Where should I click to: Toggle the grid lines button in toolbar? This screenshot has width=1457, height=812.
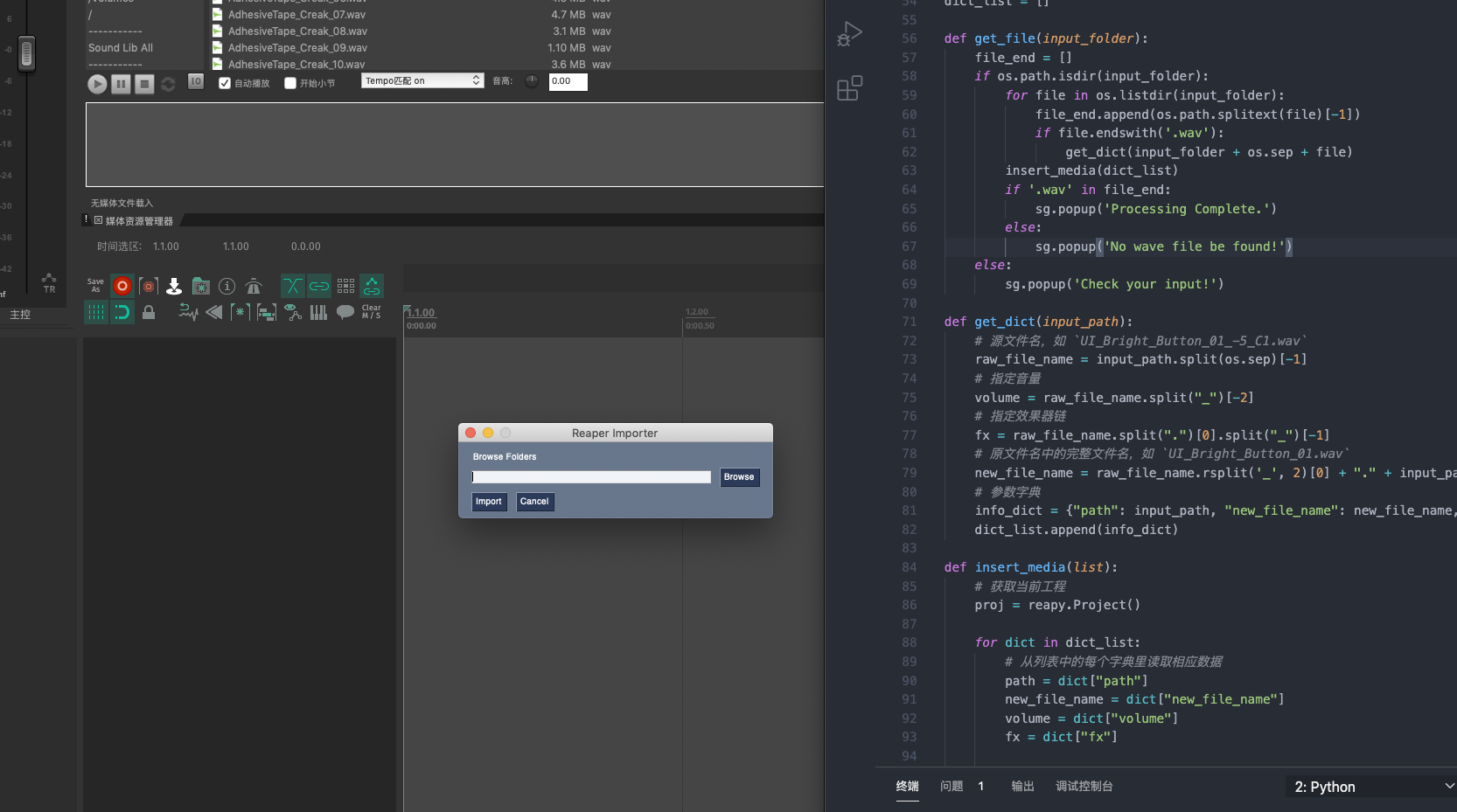tap(96, 313)
